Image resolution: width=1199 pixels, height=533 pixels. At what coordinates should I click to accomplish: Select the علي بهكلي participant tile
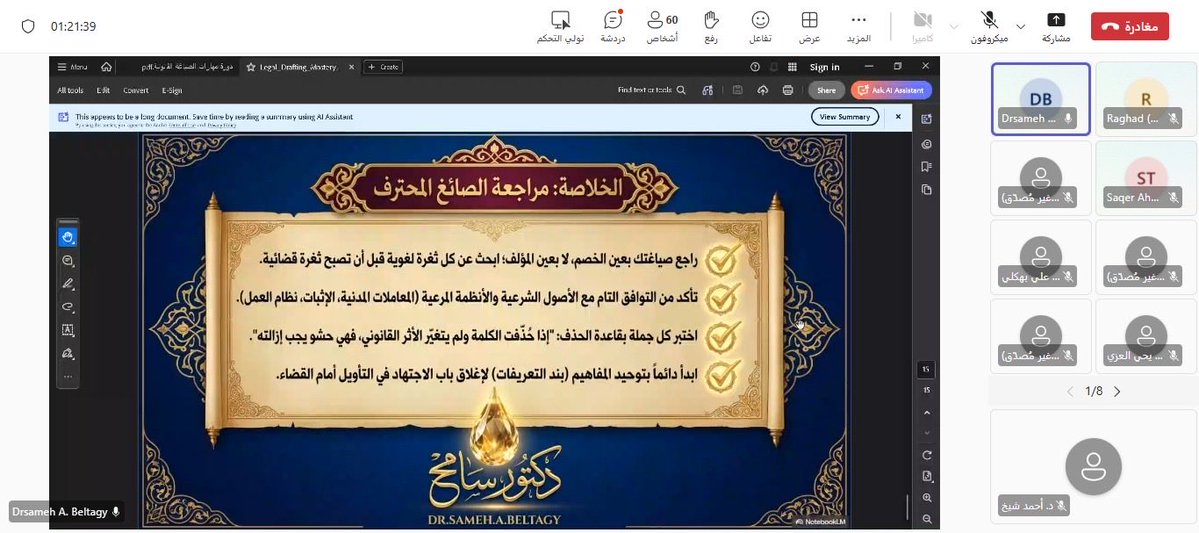1041,257
